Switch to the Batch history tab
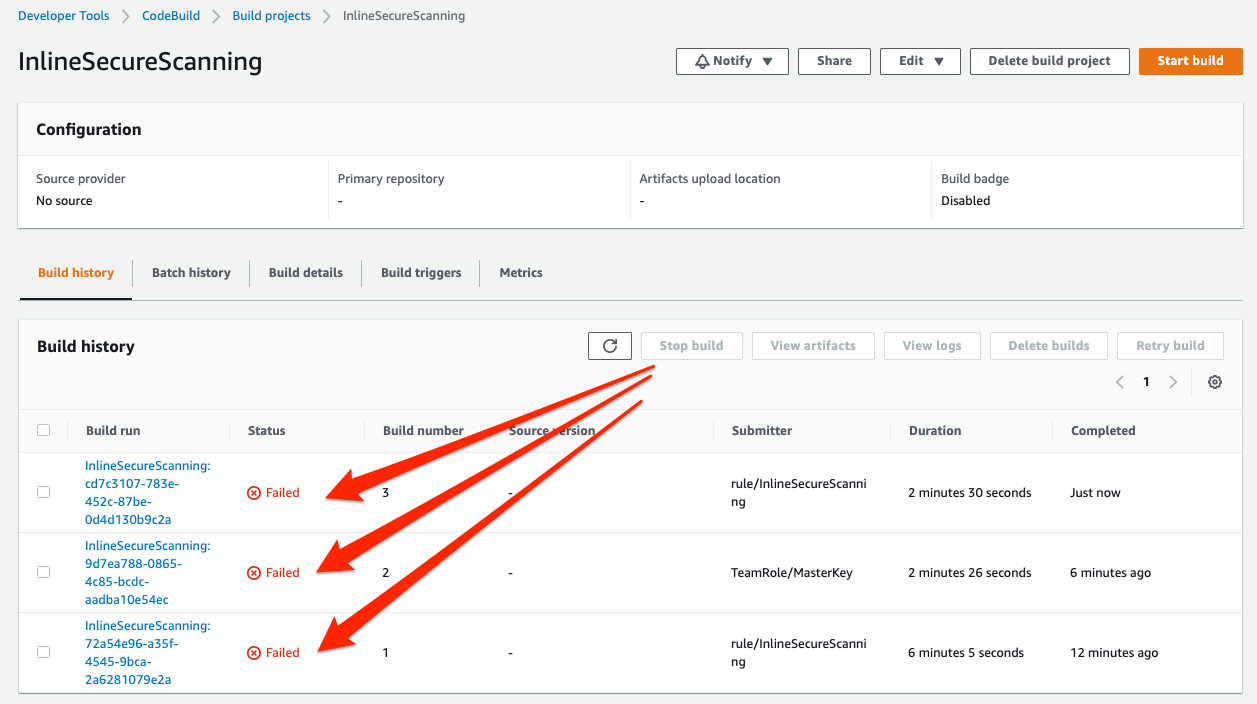This screenshot has height=704, width=1257. point(191,272)
